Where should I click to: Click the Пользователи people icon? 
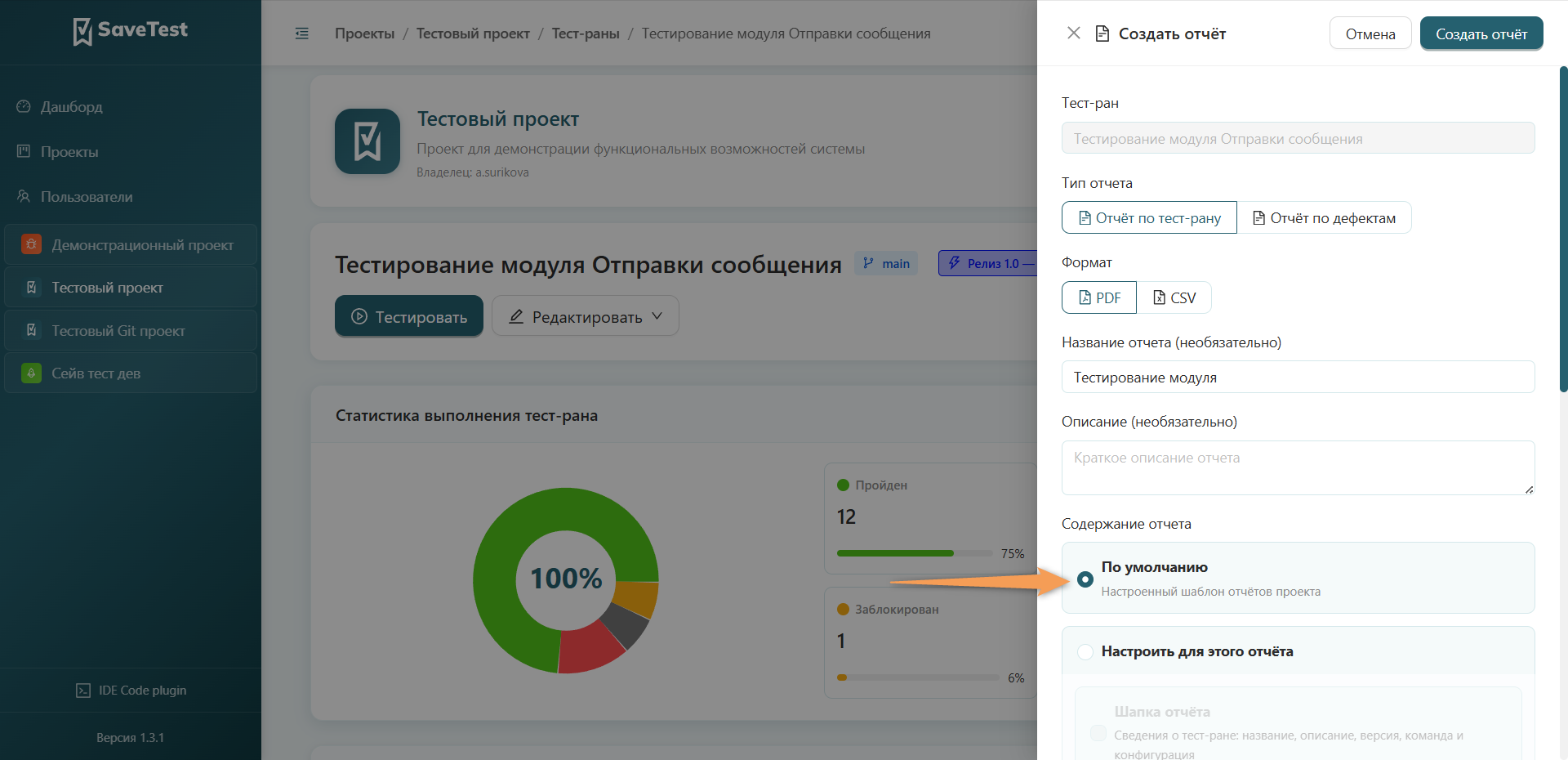(24, 196)
